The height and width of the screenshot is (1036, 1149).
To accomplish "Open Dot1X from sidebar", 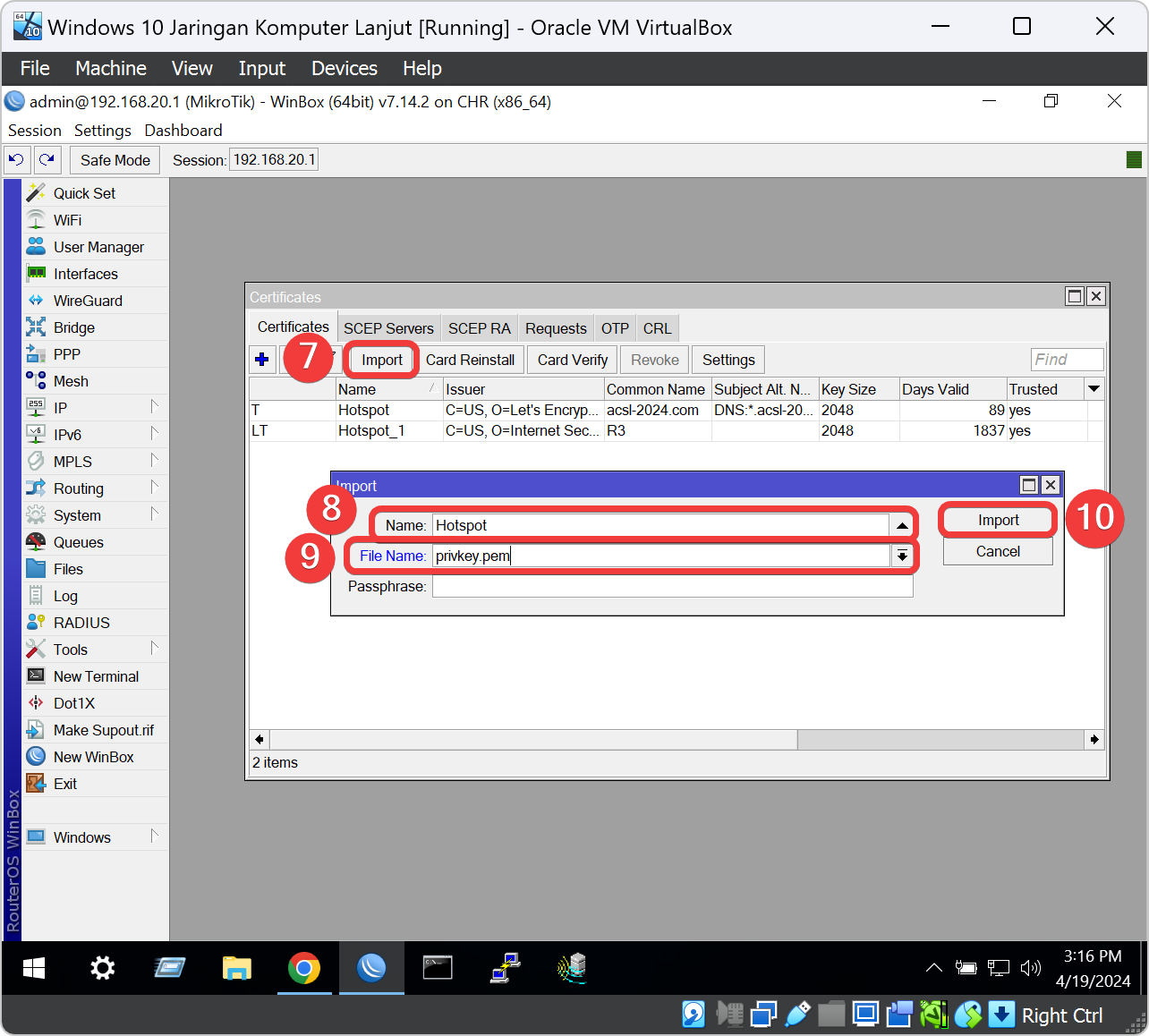I will click(x=73, y=703).
